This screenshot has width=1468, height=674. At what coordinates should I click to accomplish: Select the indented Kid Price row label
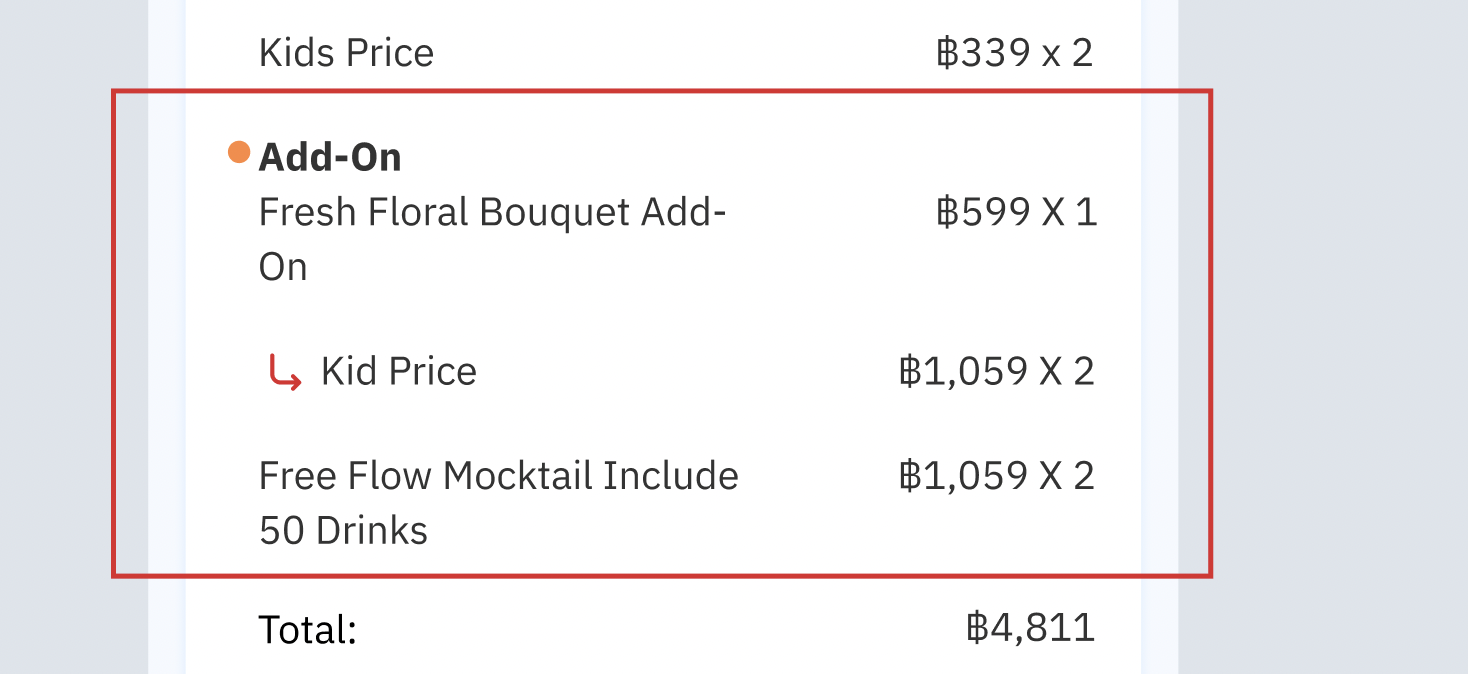[x=398, y=372]
